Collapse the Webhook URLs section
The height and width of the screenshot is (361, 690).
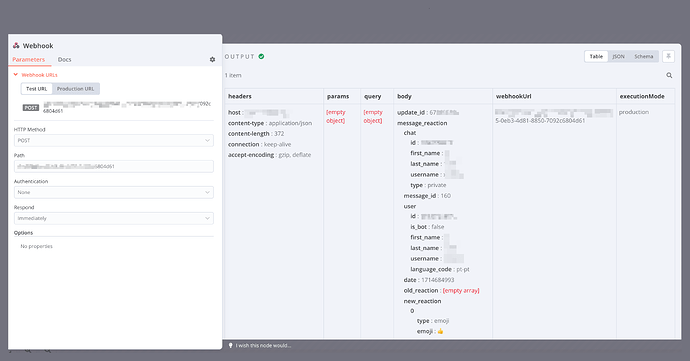click(16, 75)
